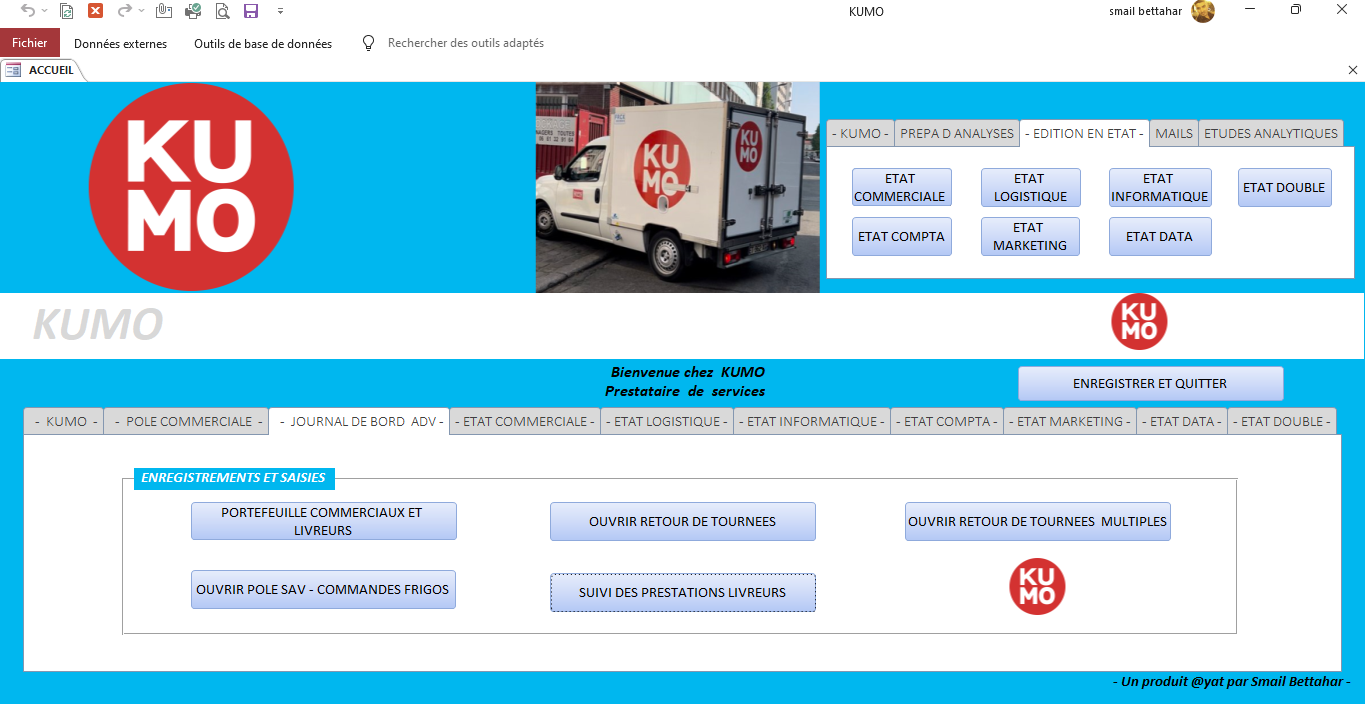Click the KUMO delivery van photo
Image resolution: width=1365 pixels, height=704 pixels.
(677, 188)
